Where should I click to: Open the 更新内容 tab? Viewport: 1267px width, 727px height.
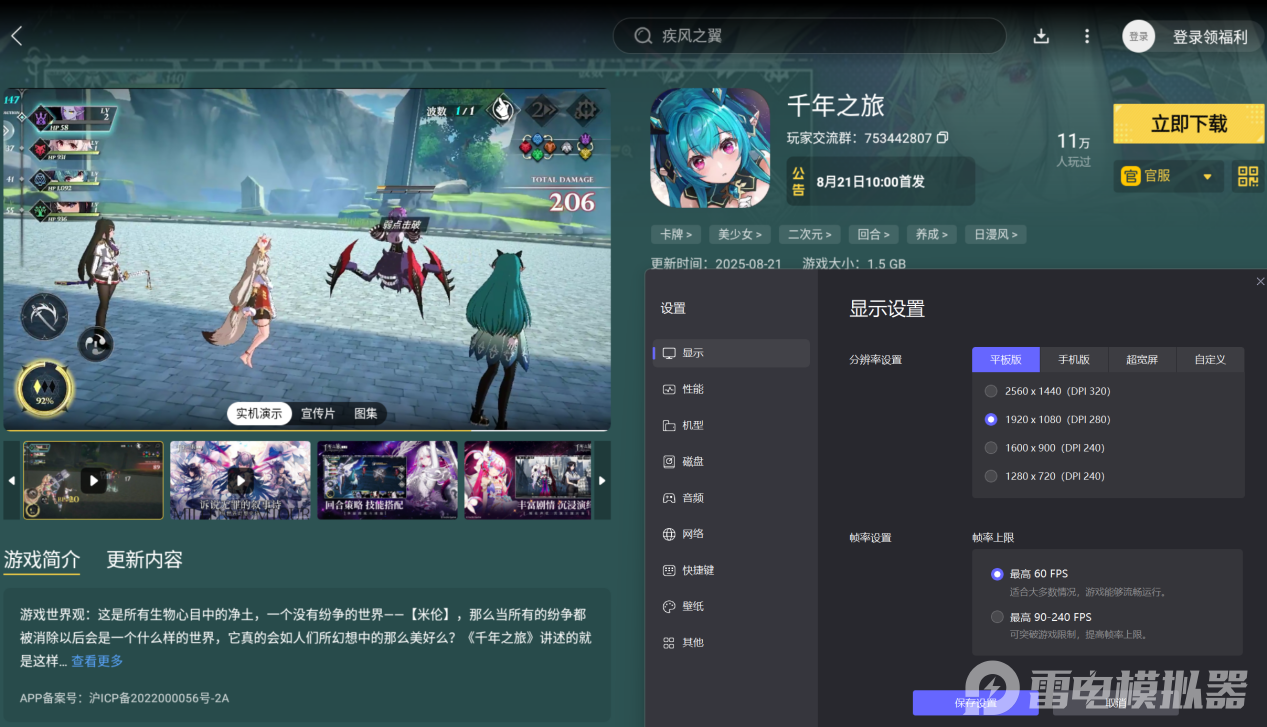click(x=145, y=559)
